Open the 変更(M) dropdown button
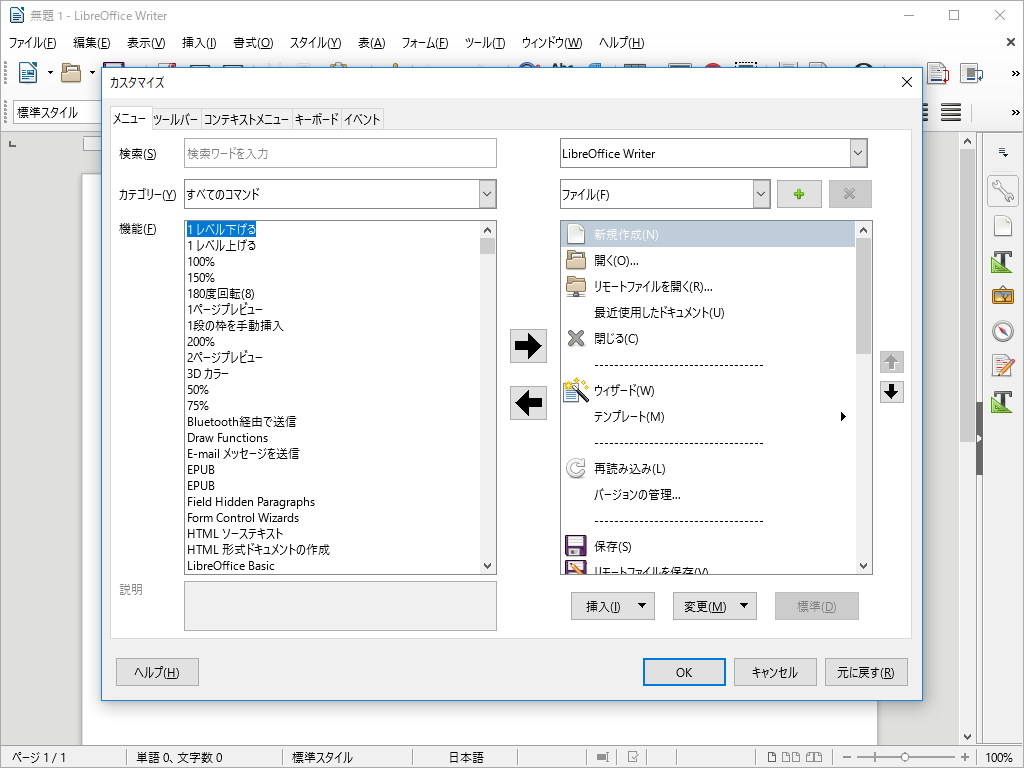This screenshot has height=768, width=1024. click(x=714, y=607)
